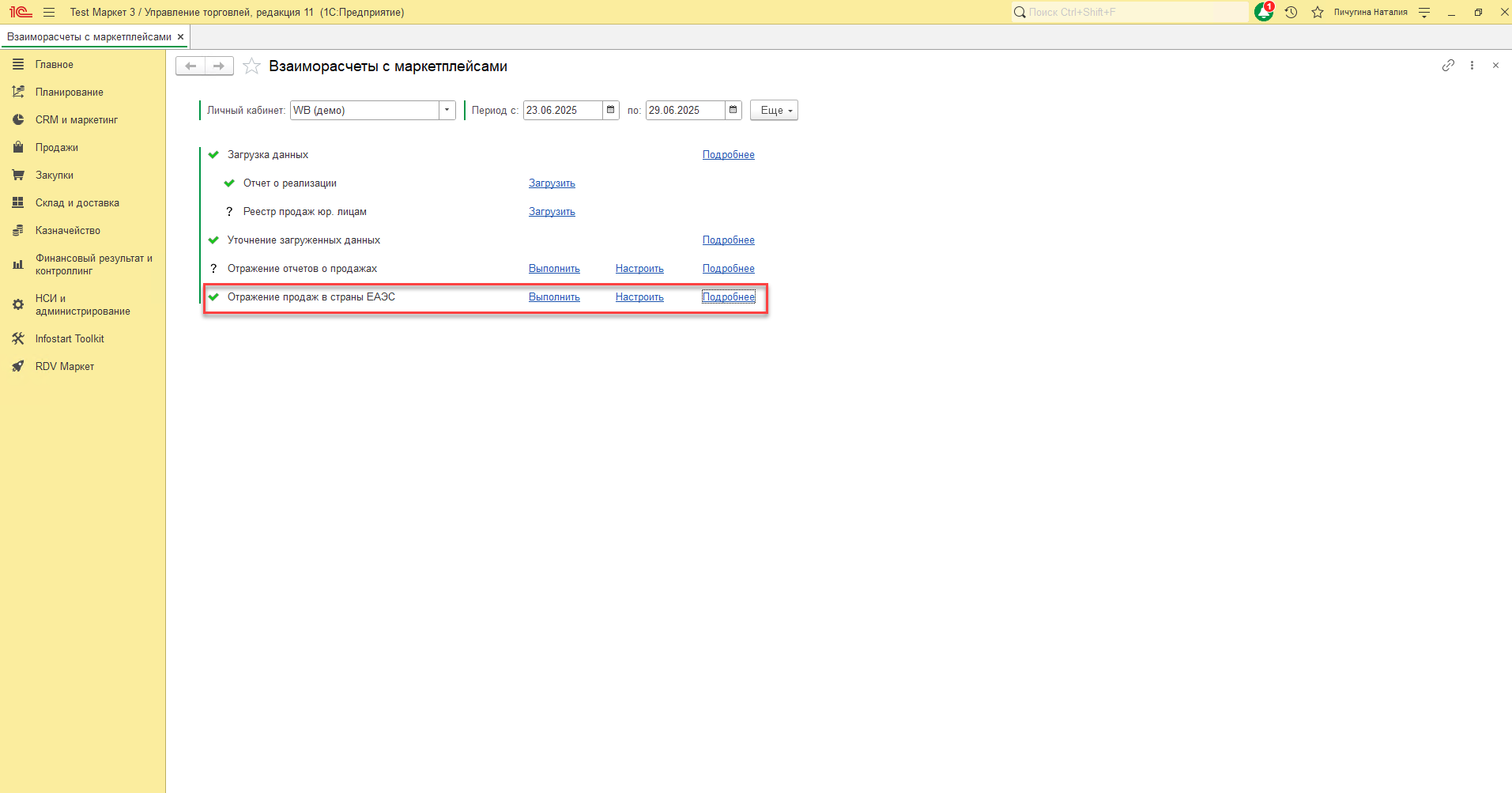The image size is (1512, 793).
Task: Open RDV Маркет section
Action: coord(83,367)
